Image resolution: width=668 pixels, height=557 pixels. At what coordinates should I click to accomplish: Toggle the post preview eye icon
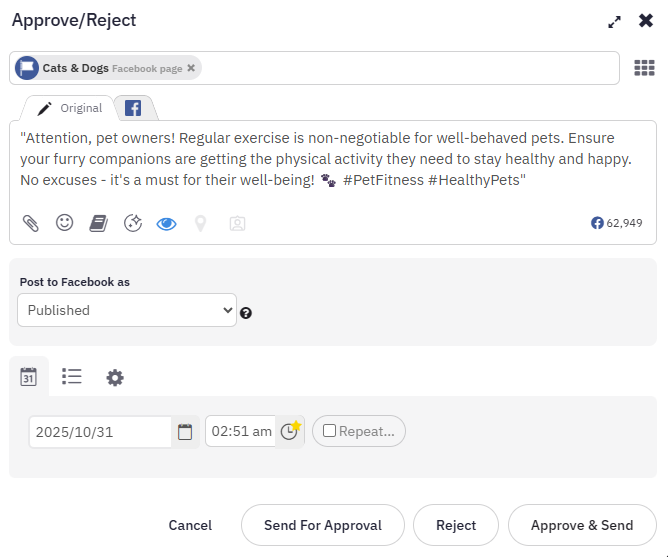point(166,223)
